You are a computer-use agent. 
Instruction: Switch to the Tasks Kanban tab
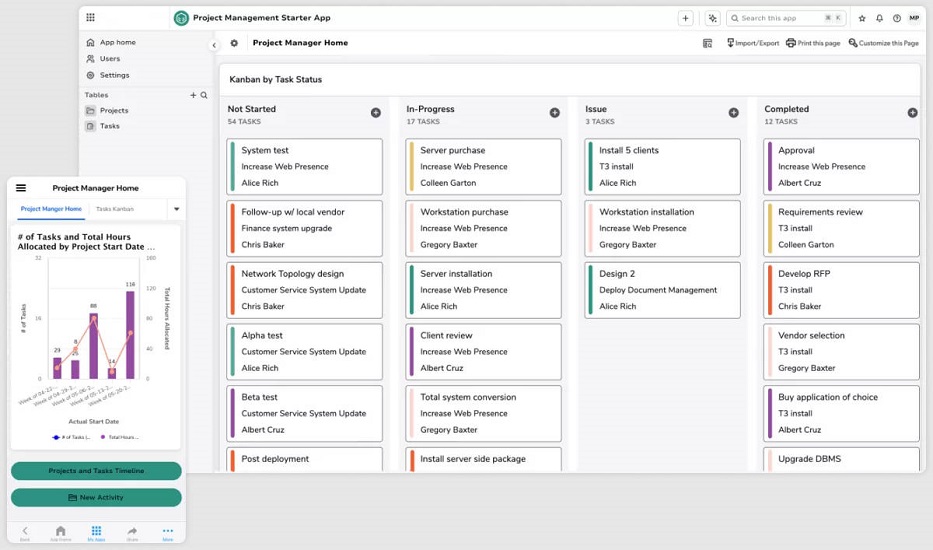[114, 209]
